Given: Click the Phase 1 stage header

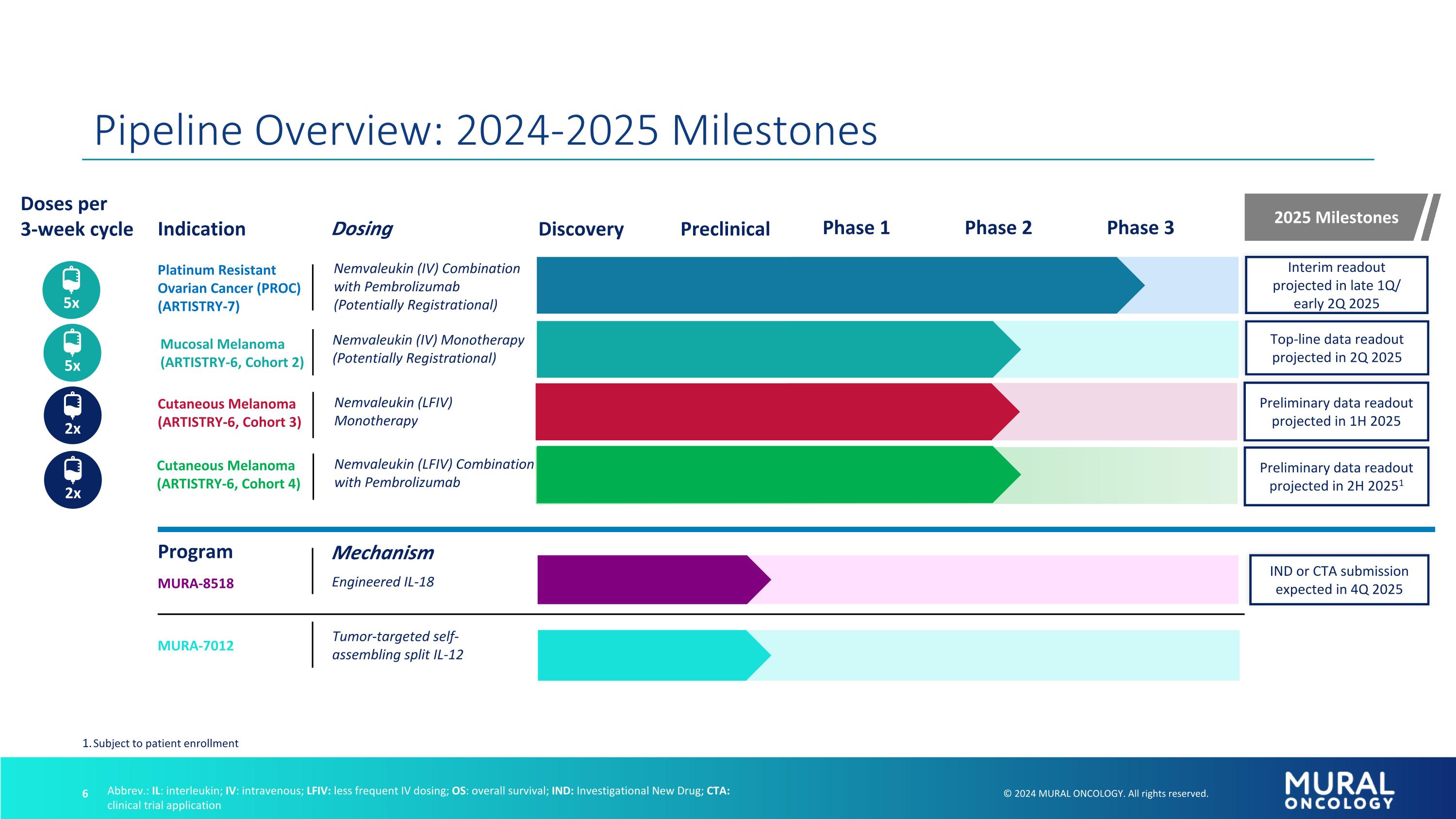Looking at the screenshot, I should (856, 228).
